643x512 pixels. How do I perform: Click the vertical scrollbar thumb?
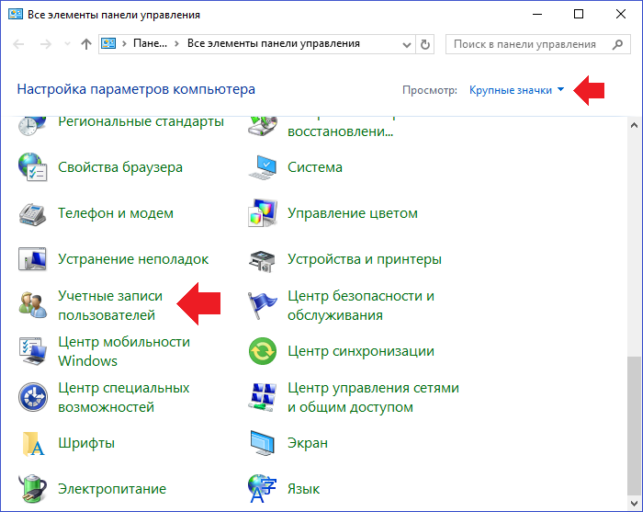pos(634,426)
